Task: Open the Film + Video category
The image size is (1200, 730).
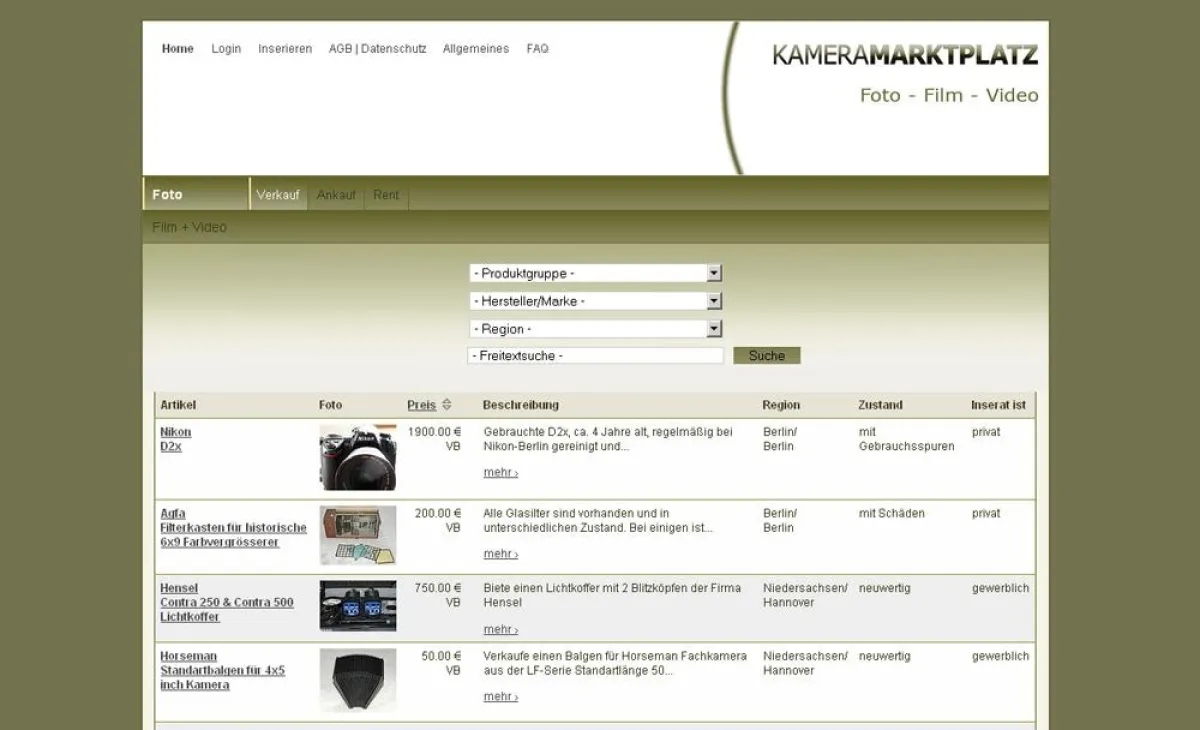Action: [188, 227]
